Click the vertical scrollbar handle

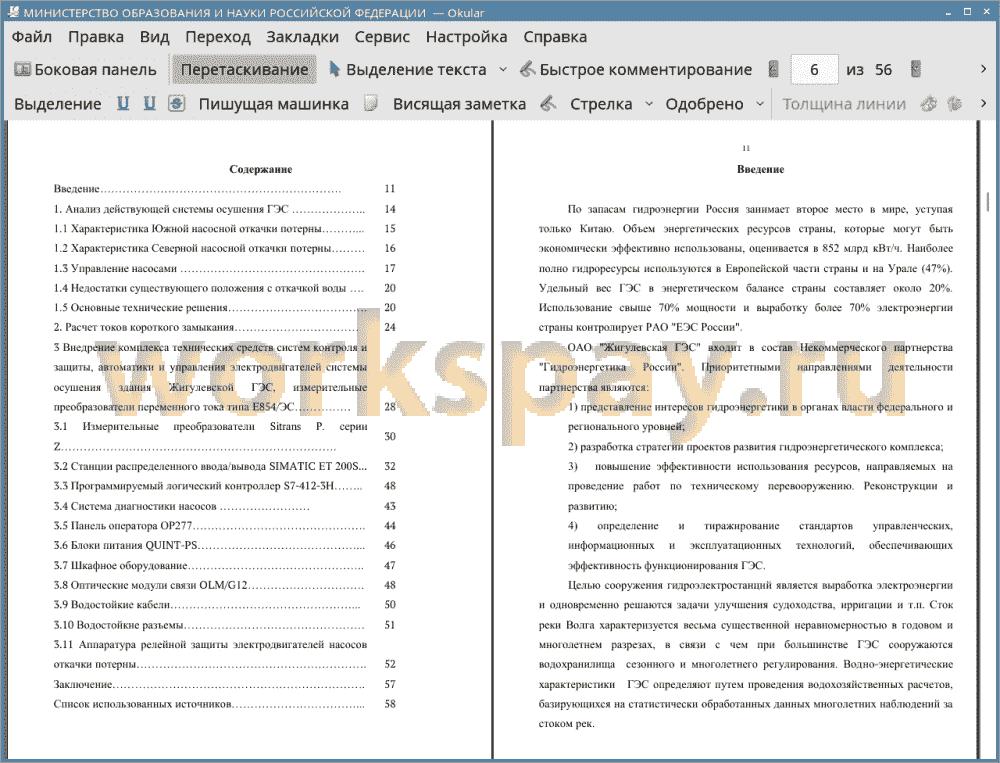988,201
